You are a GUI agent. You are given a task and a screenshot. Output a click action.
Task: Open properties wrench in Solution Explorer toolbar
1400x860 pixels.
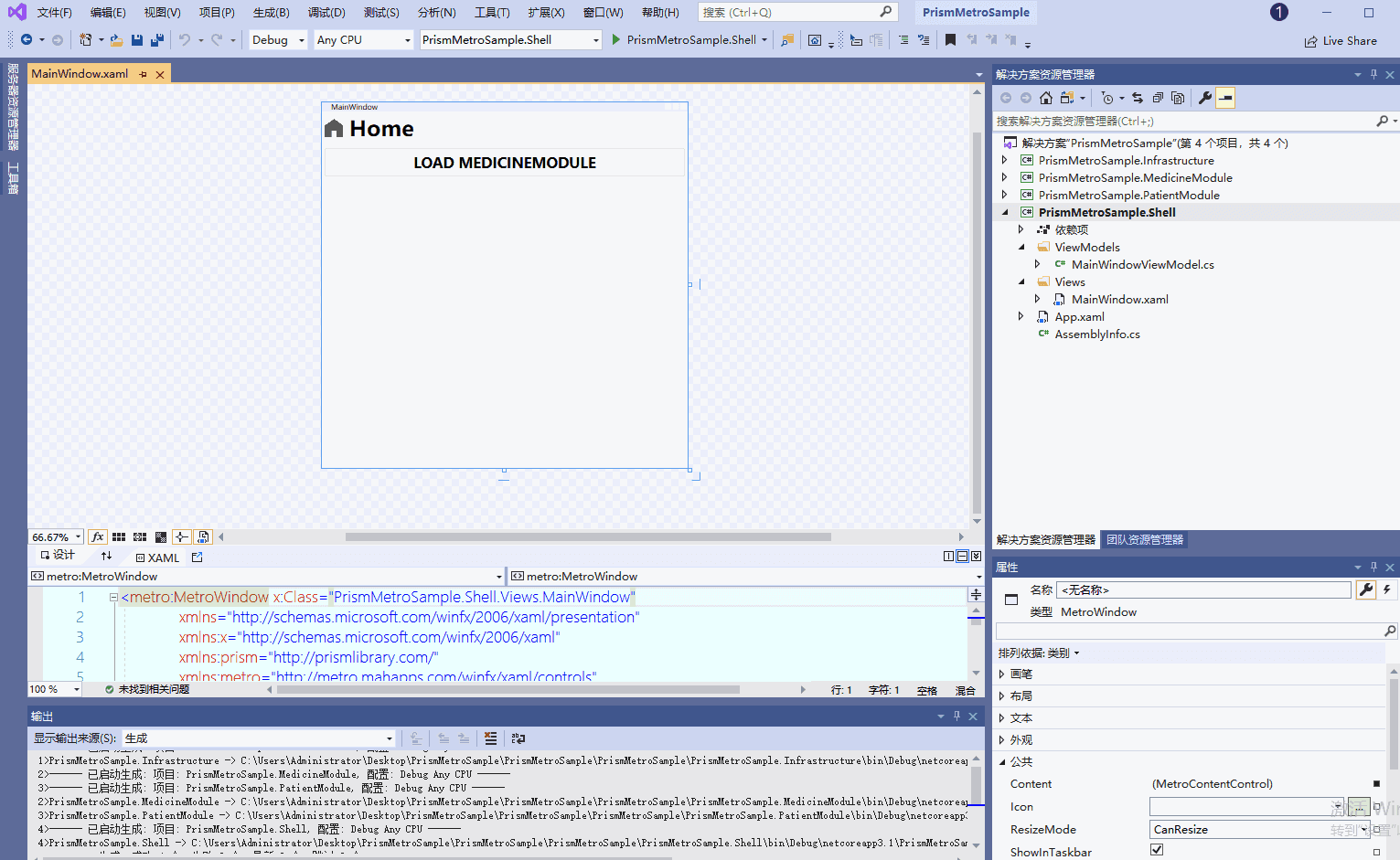pos(1204,98)
